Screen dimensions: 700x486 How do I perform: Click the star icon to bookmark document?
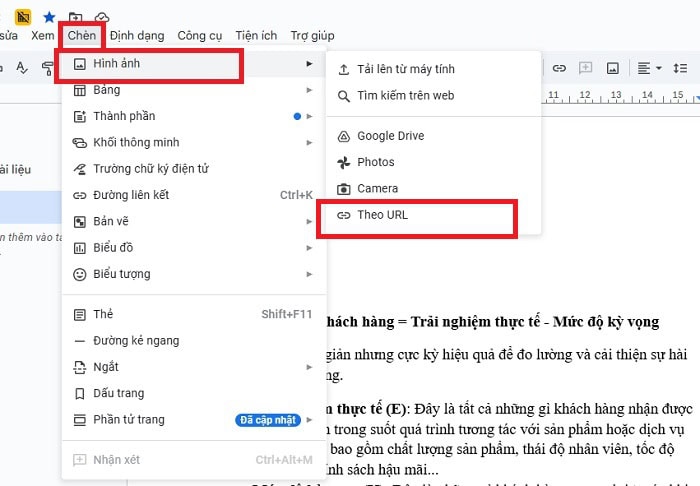point(49,16)
